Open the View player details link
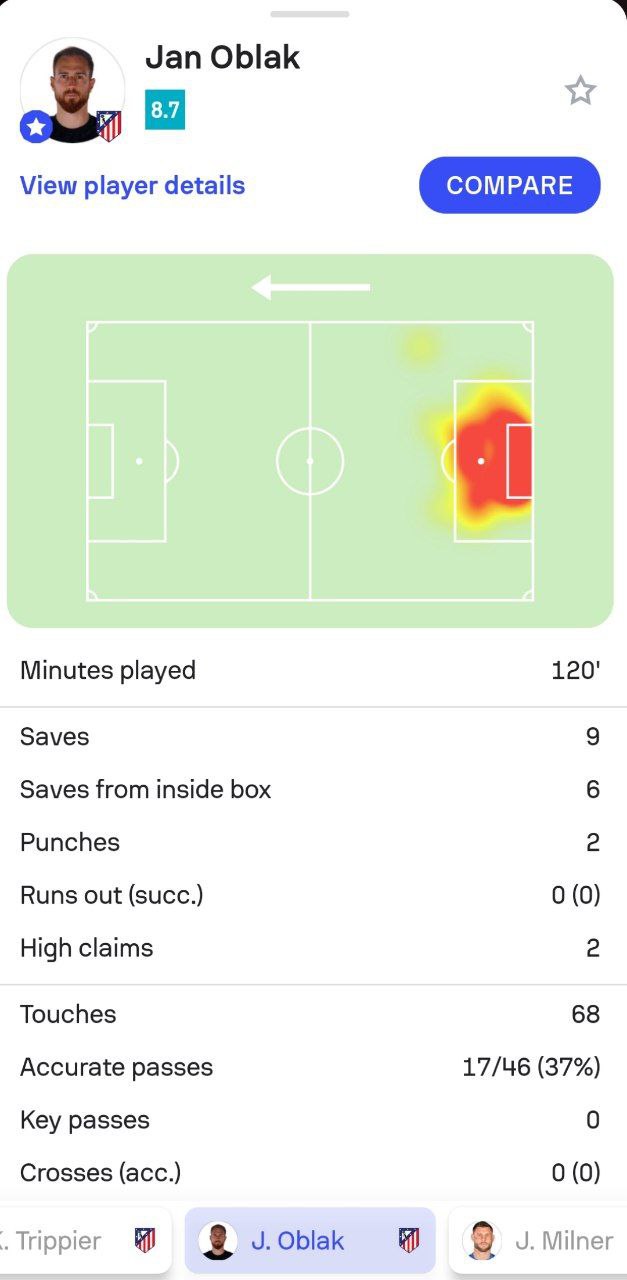627x1280 pixels. tap(132, 186)
